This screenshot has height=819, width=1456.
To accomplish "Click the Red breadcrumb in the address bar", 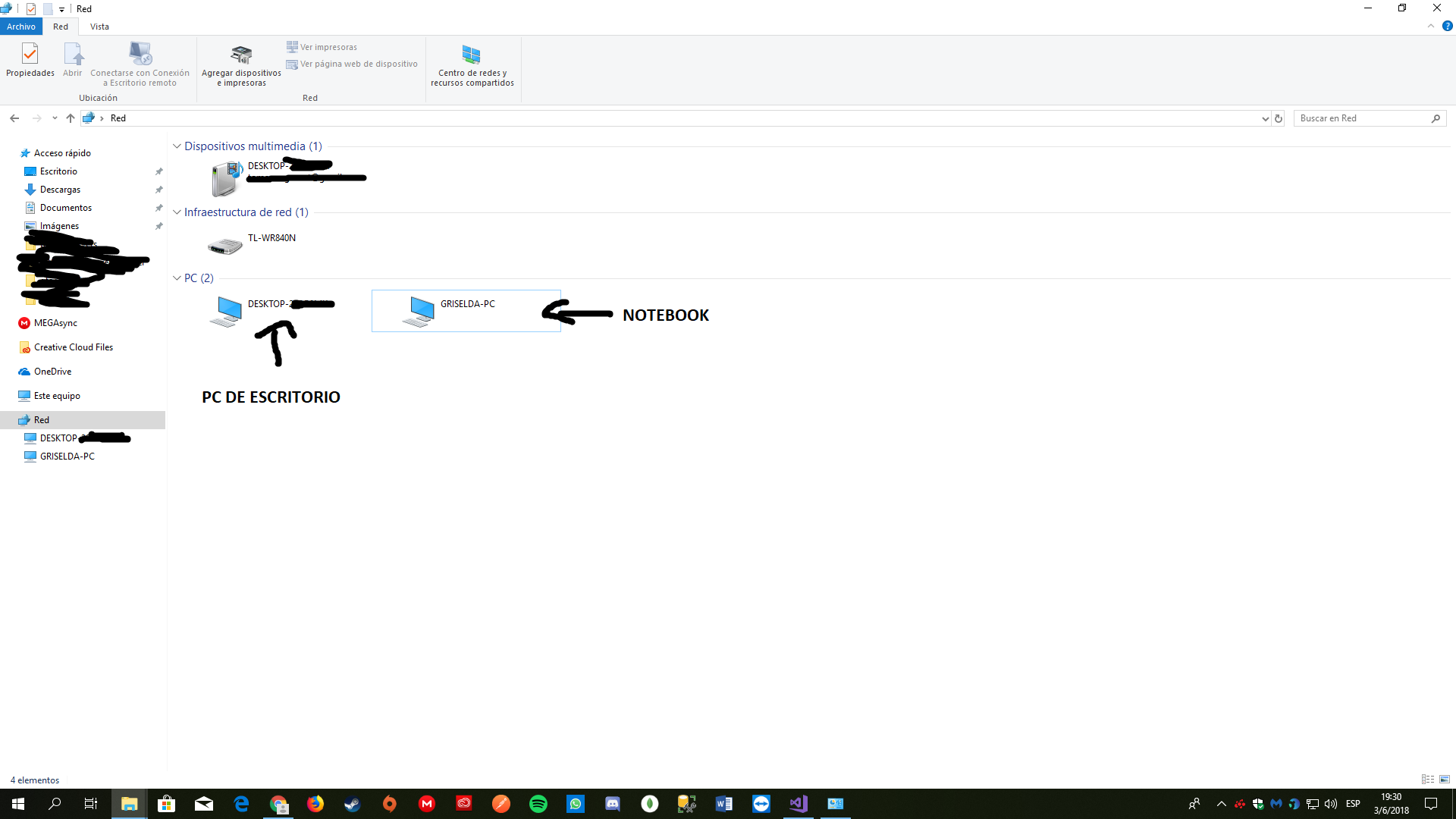I will (x=118, y=118).
